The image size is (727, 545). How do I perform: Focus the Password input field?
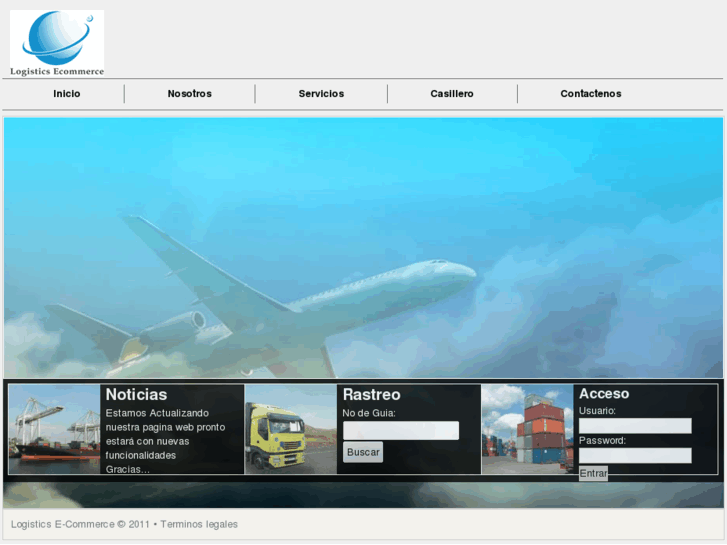tap(635, 455)
